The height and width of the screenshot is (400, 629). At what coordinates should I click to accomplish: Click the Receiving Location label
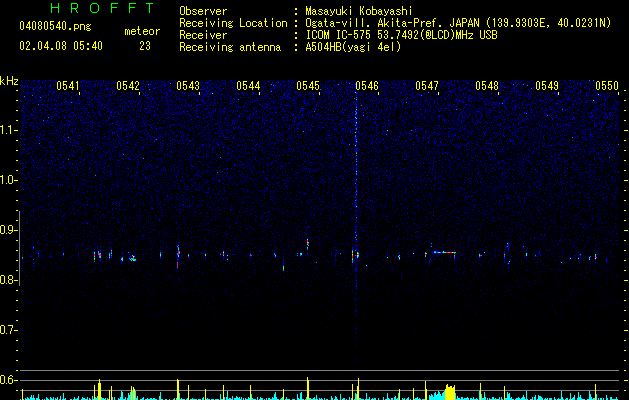(233, 23)
